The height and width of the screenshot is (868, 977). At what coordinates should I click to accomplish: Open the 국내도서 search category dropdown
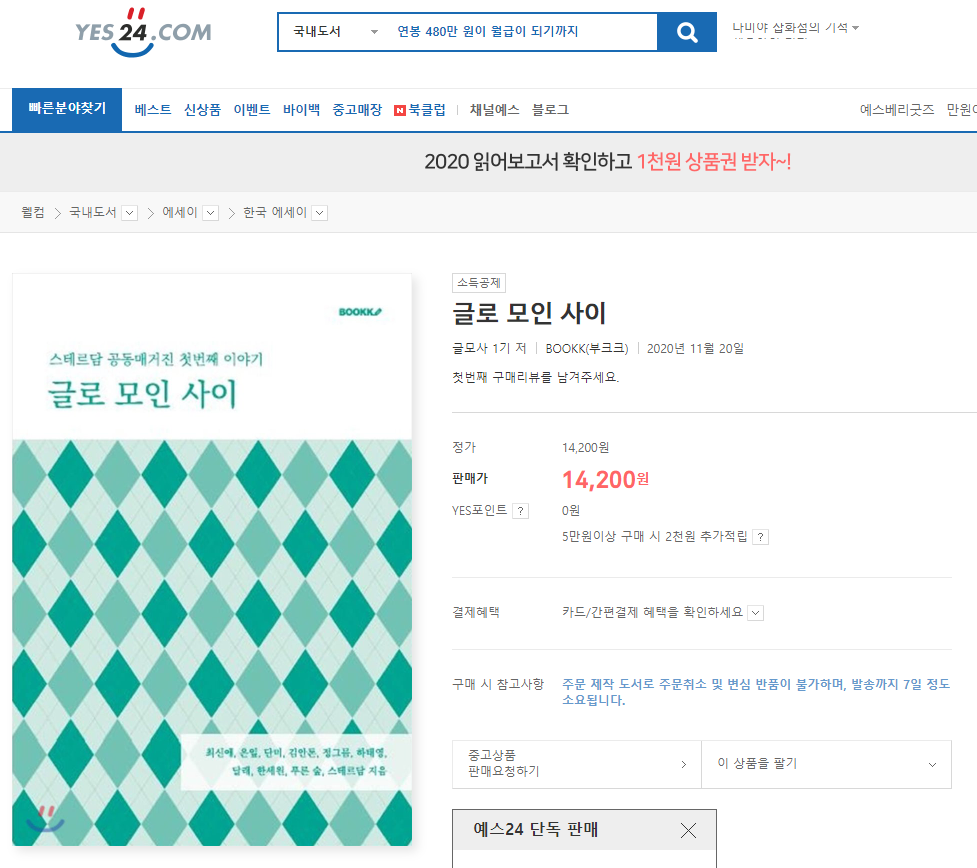coord(335,32)
